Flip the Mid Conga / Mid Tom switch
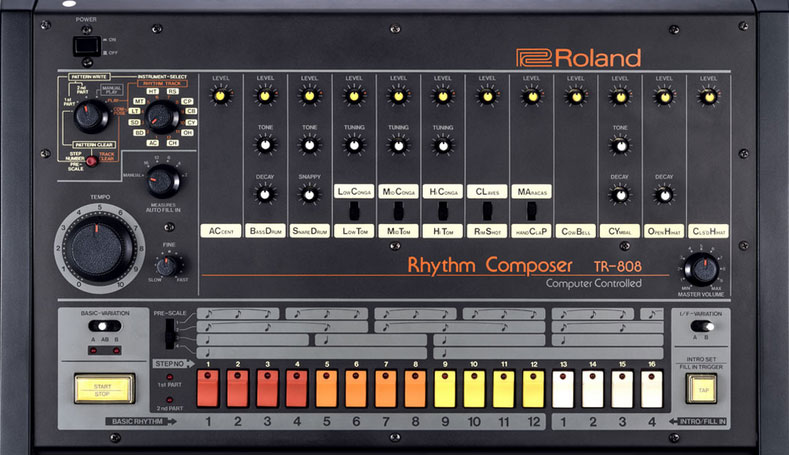 [x=399, y=211]
